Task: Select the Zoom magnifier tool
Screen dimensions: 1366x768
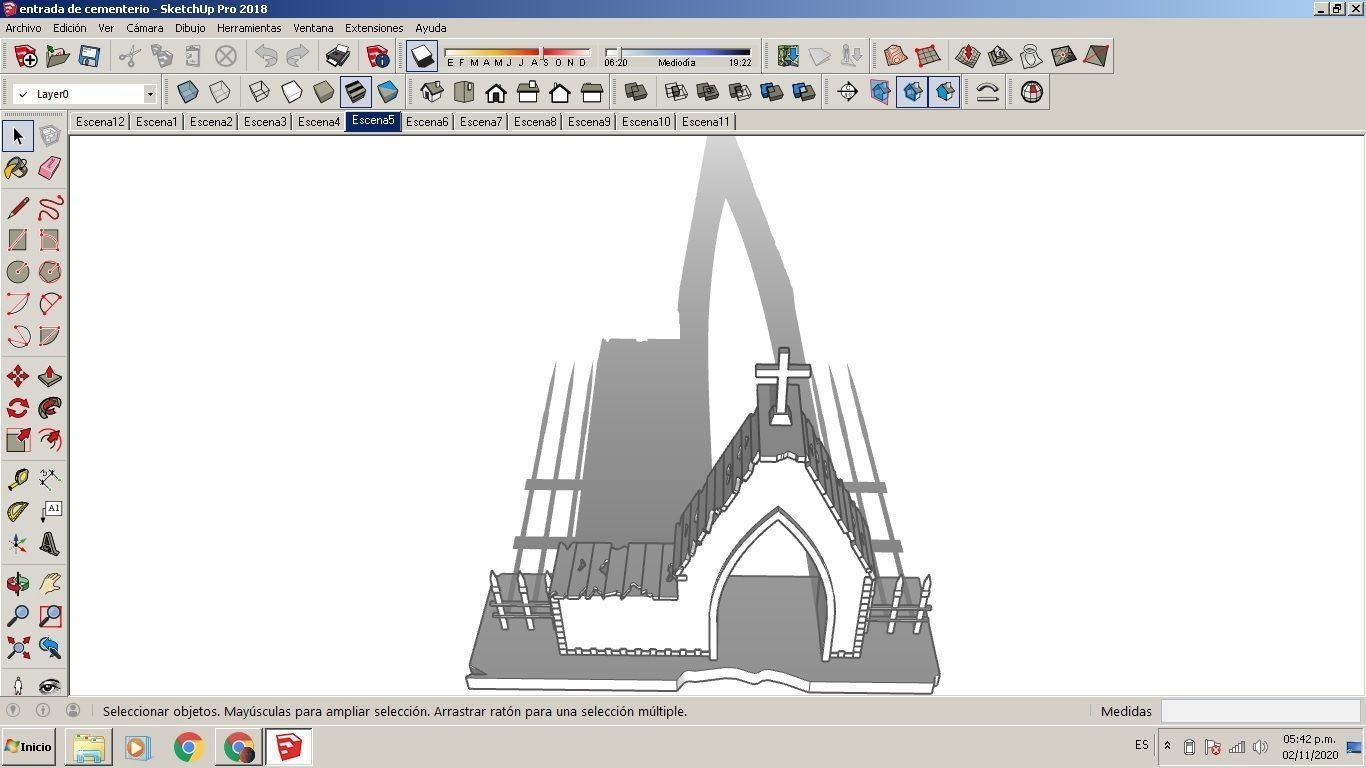Action: [17, 616]
